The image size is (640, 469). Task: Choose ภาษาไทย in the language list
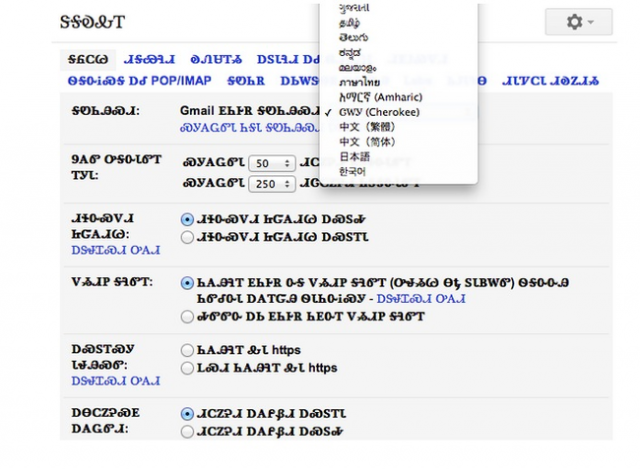click(x=361, y=83)
